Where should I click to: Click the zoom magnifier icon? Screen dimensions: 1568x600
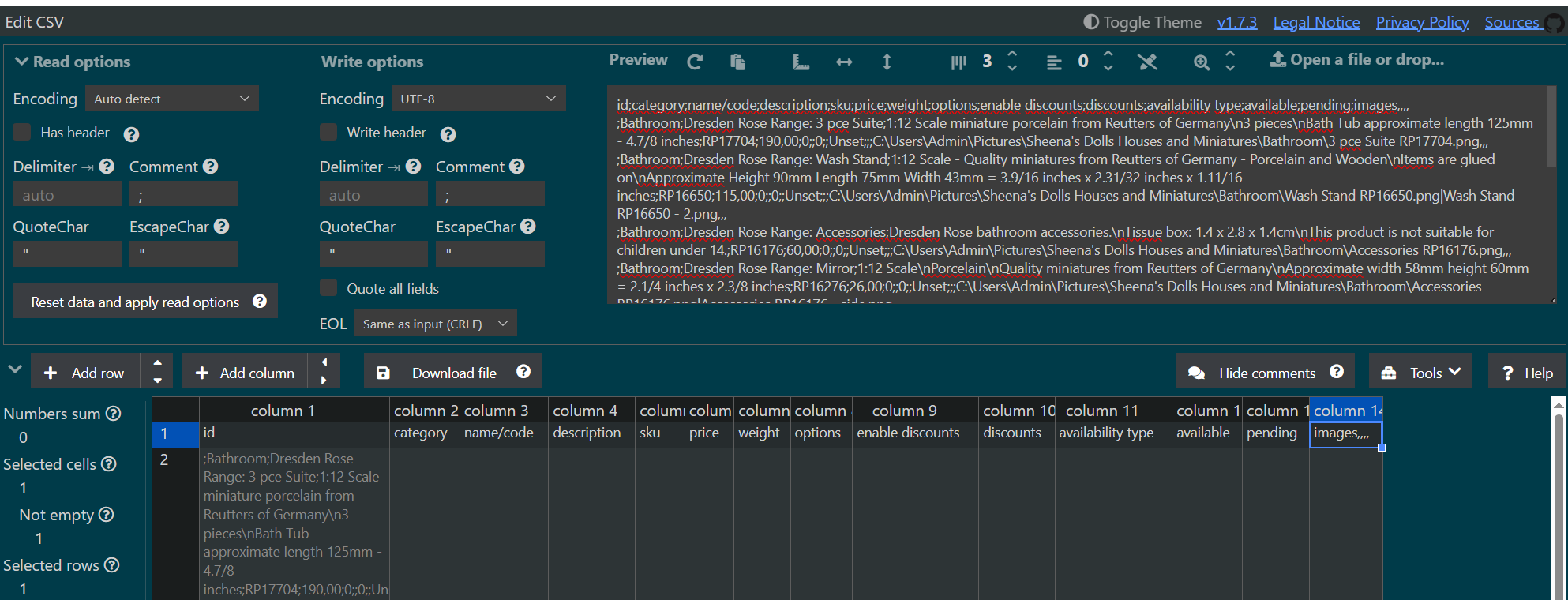pos(1201,62)
